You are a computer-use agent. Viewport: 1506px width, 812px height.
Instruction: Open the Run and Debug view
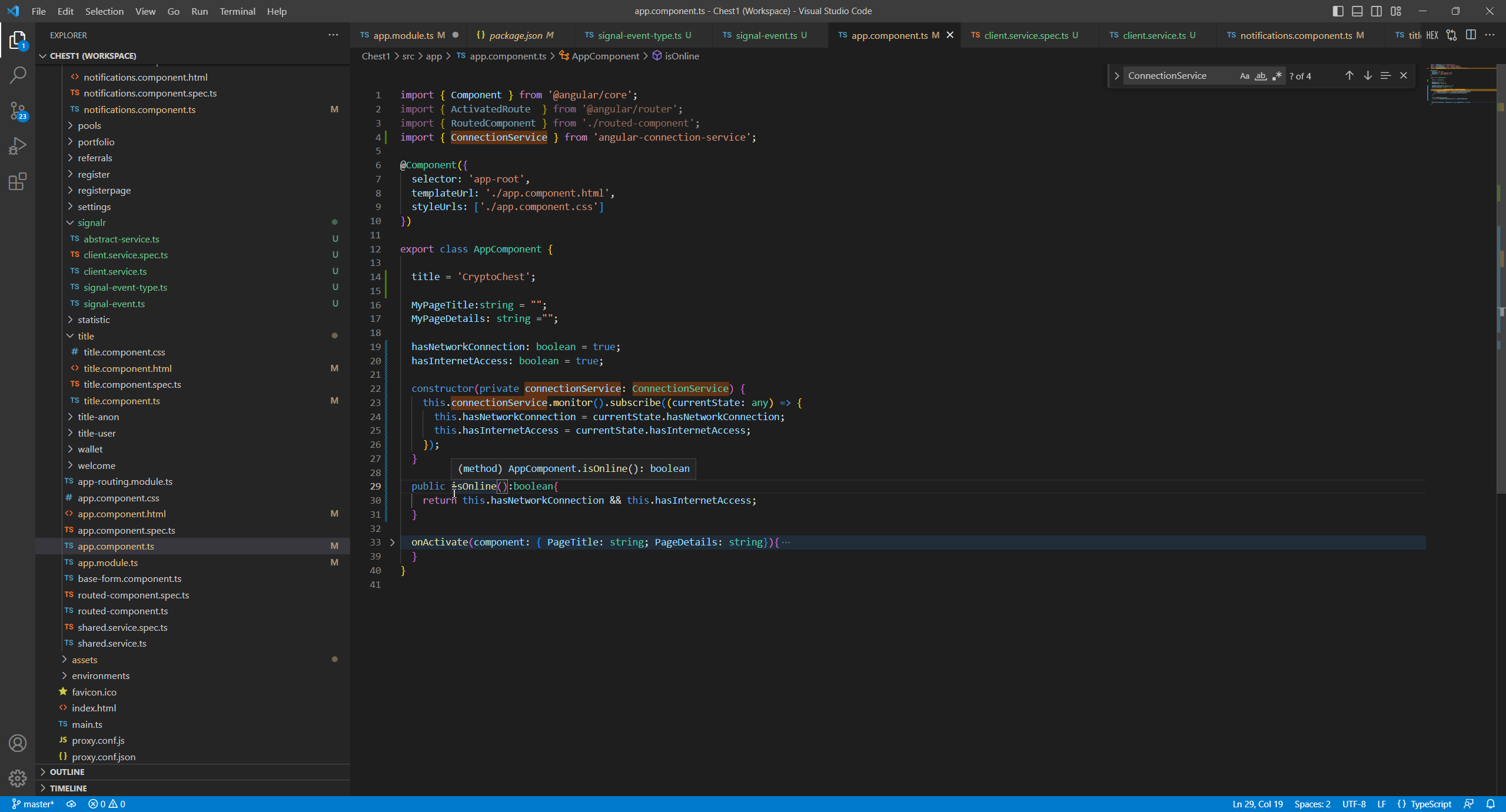18,146
